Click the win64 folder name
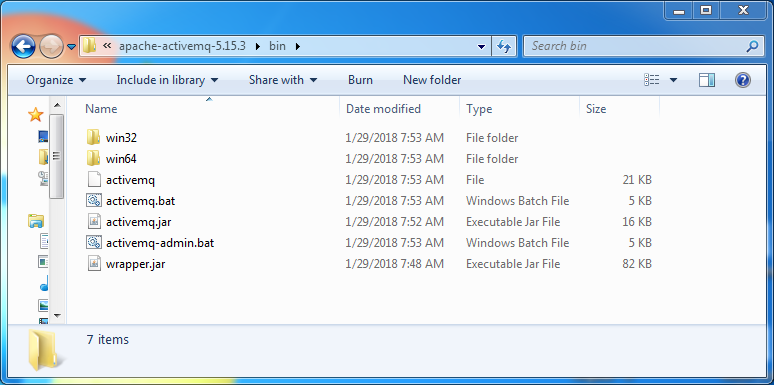 point(121,159)
